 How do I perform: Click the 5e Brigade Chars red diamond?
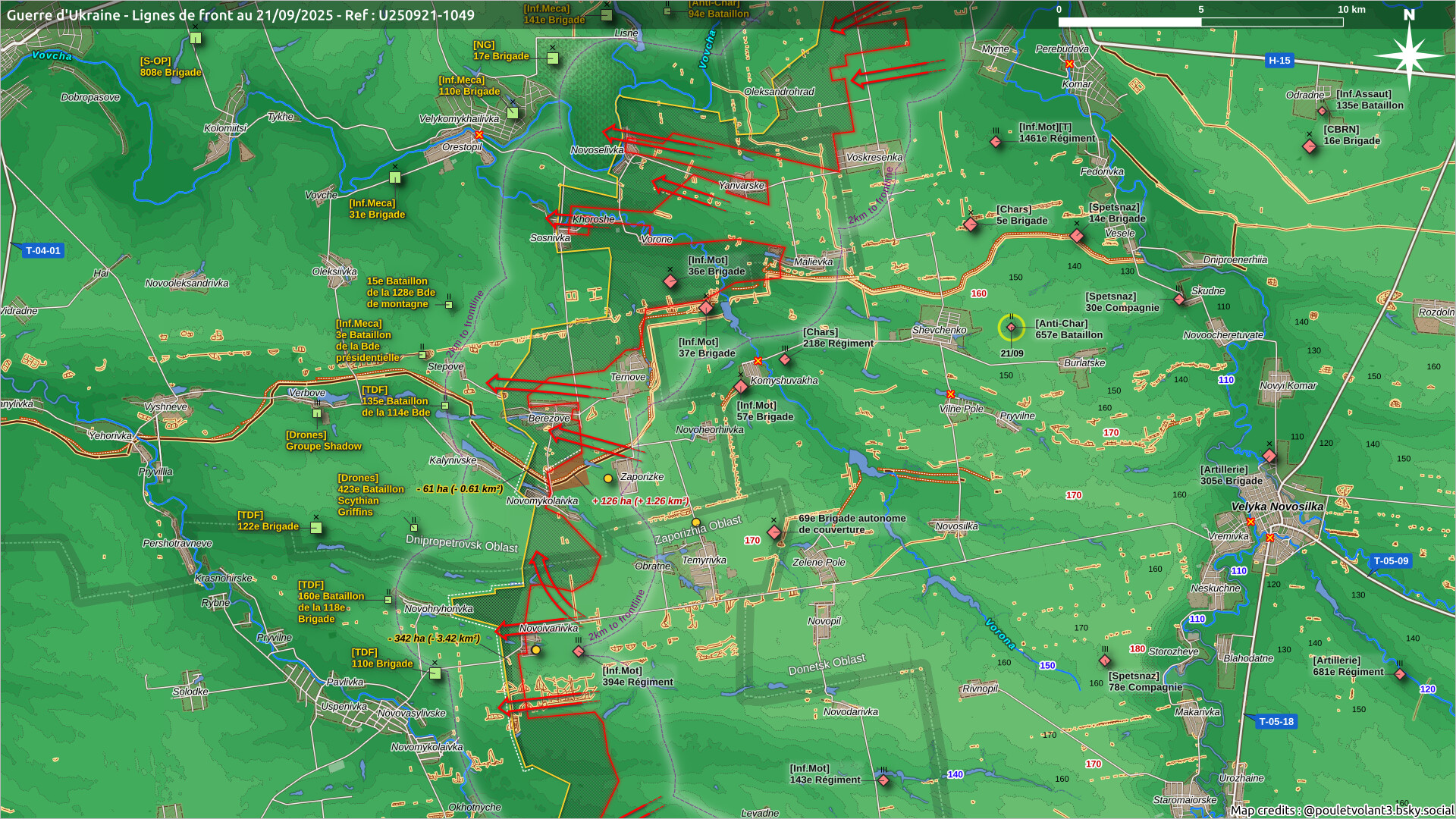point(971,224)
